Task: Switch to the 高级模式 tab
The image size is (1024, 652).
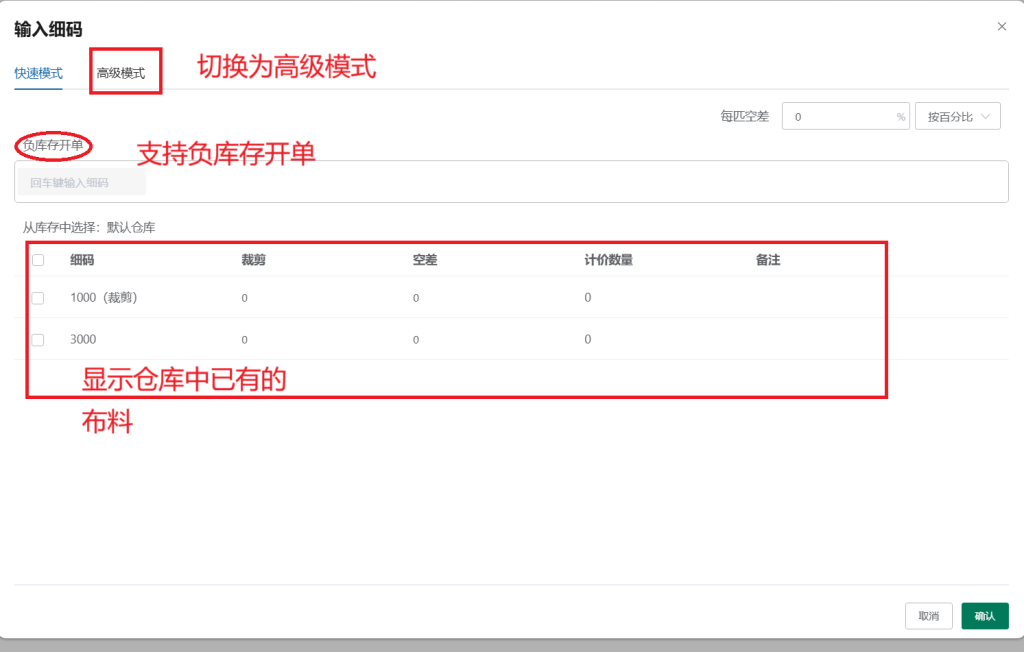Action: [x=121, y=74]
